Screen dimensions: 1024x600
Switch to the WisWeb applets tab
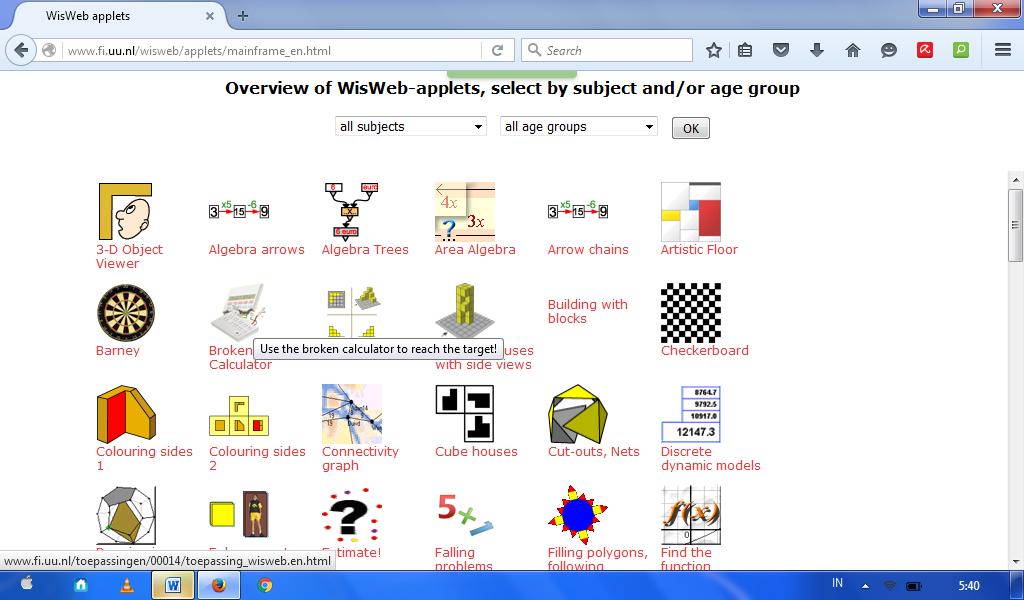click(x=120, y=15)
